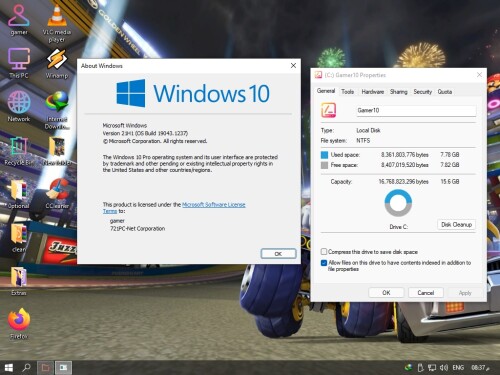
Task: Launch VLC media player desktop shortcut
Action: pos(57,23)
